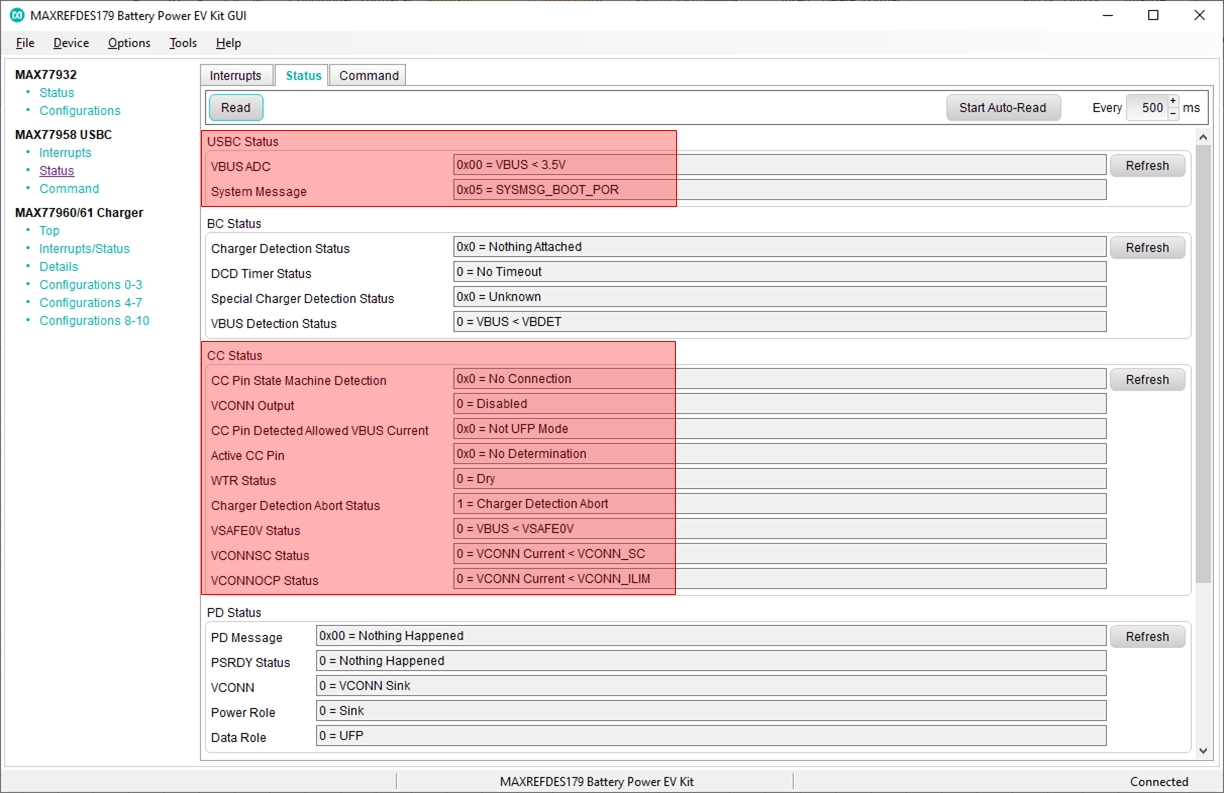Screen dimensions: 1224x793
Task: Refresh the PD Status section
Action: [1147, 637]
